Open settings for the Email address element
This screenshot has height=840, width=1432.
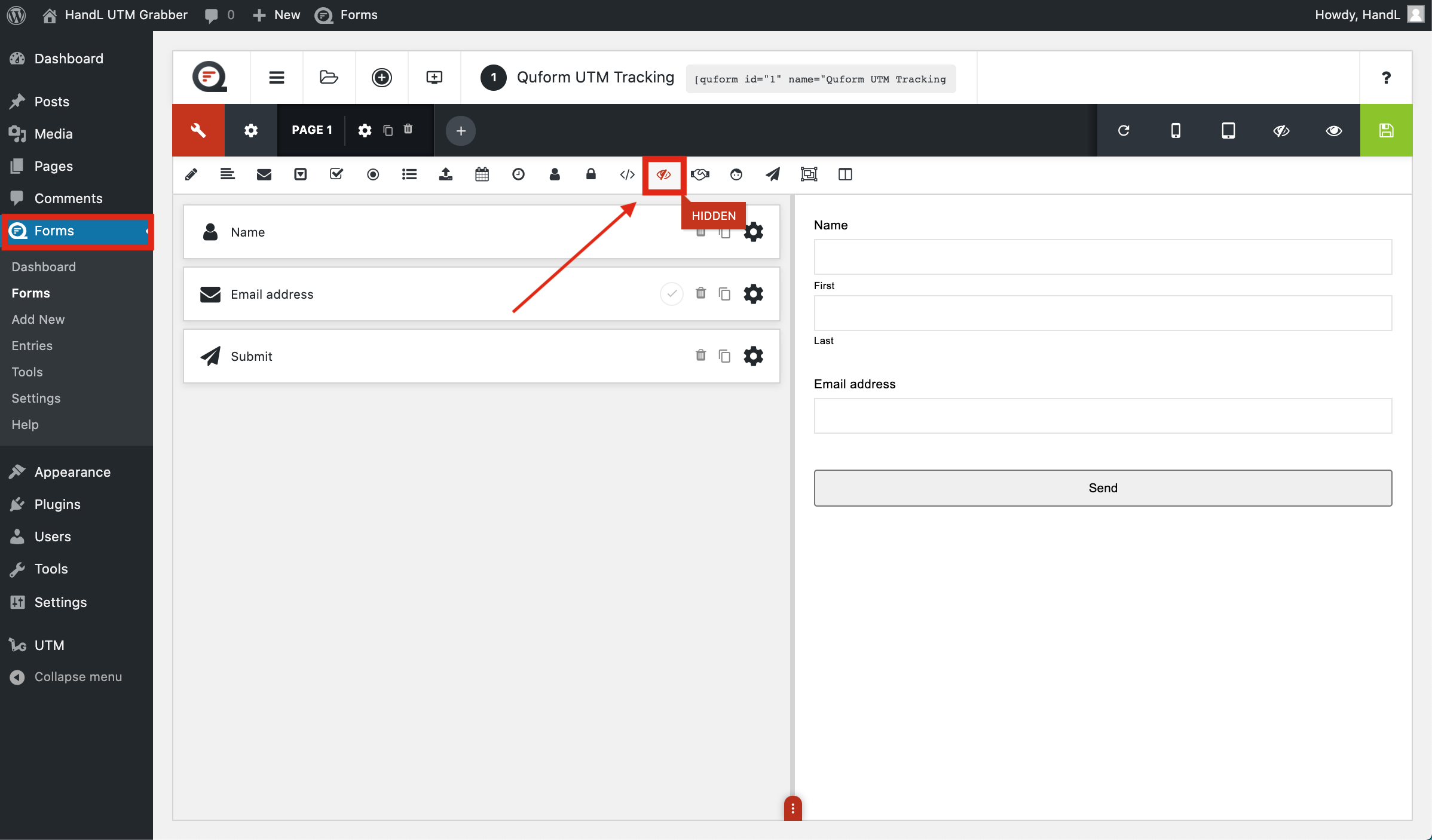tap(754, 294)
